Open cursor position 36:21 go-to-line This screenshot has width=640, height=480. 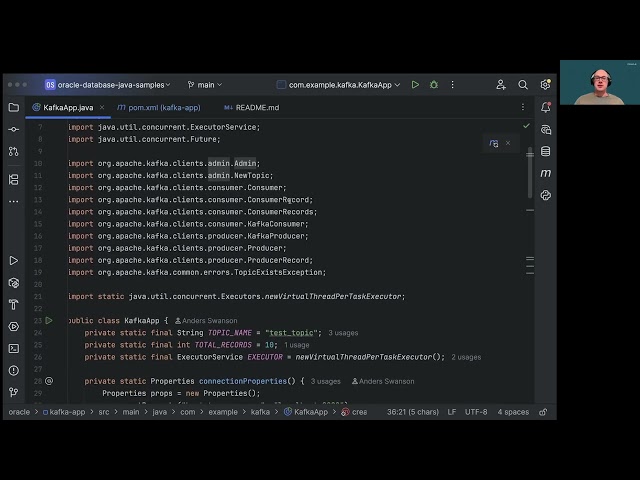coord(413,412)
